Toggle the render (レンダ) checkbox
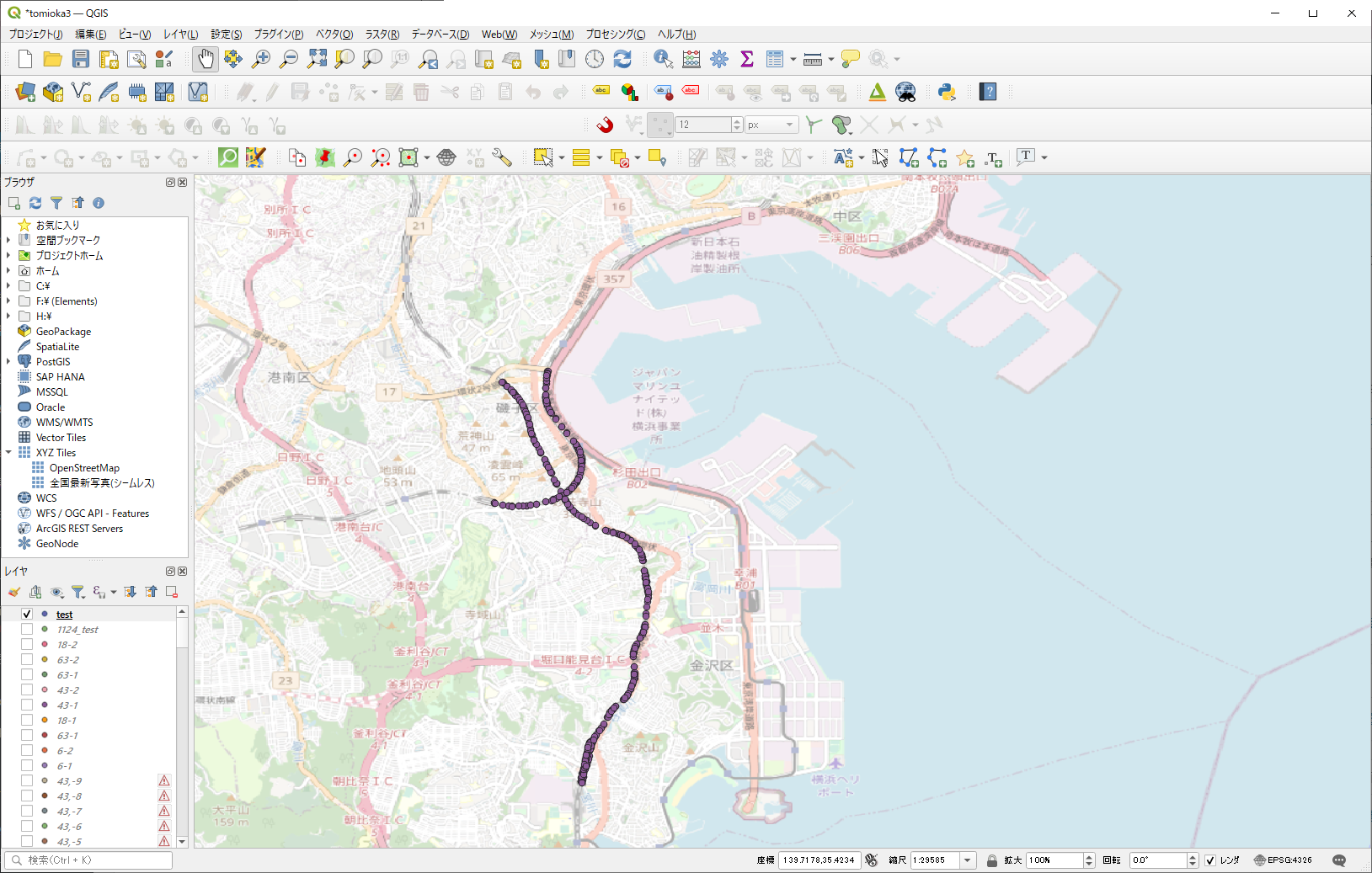The height and width of the screenshot is (873, 1372). [x=1210, y=860]
